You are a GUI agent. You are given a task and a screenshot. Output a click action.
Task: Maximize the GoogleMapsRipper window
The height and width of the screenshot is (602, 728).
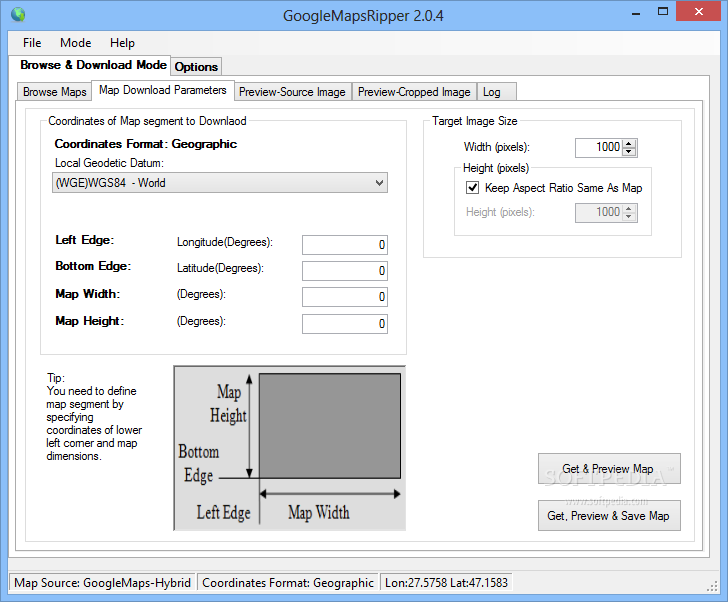(663, 12)
